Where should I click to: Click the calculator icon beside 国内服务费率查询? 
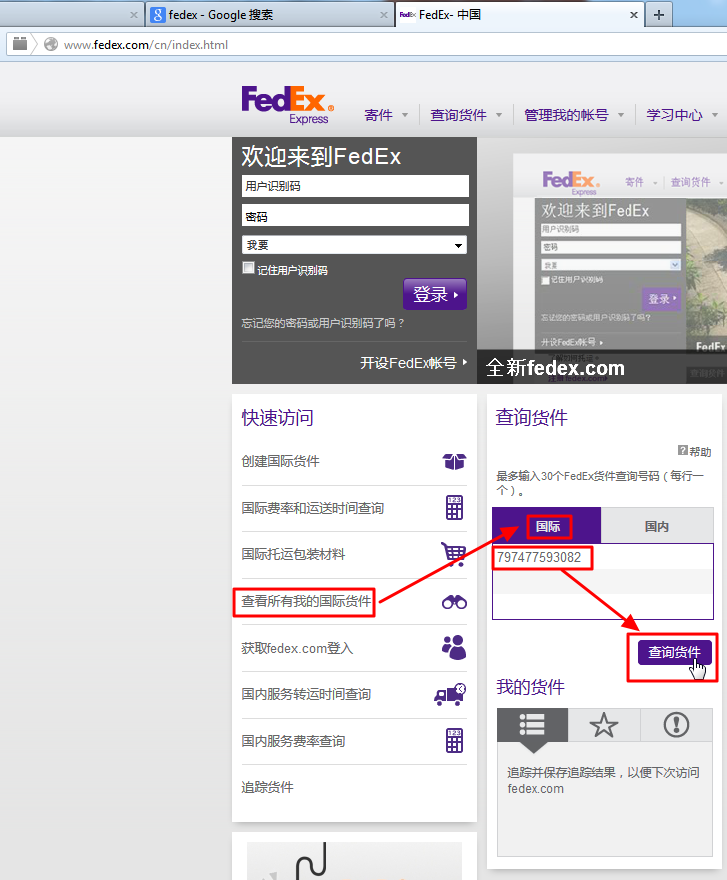click(x=454, y=741)
